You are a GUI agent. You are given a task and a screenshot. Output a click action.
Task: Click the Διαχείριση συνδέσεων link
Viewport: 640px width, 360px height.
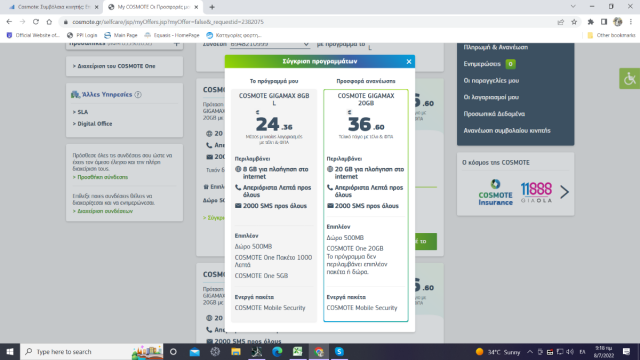pyautogui.click(x=103, y=211)
